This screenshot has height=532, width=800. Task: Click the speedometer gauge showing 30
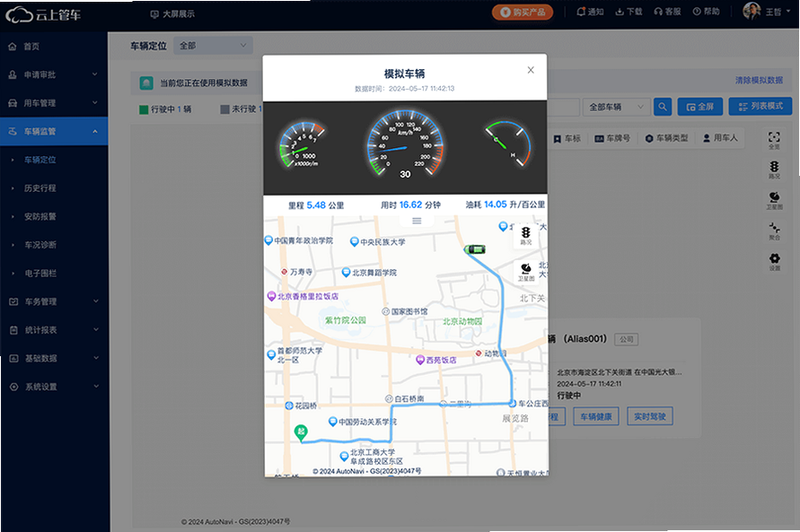point(405,144)
